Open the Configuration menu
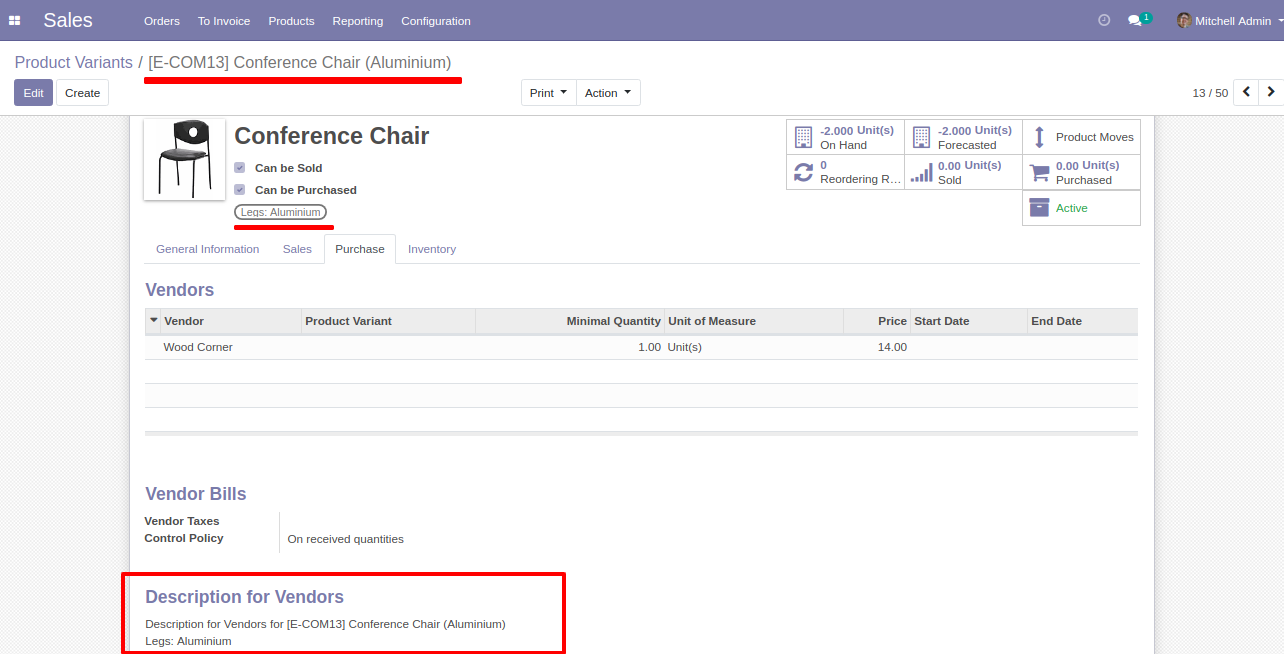The height and width of the screenshot is (654, 1284). 436,21
